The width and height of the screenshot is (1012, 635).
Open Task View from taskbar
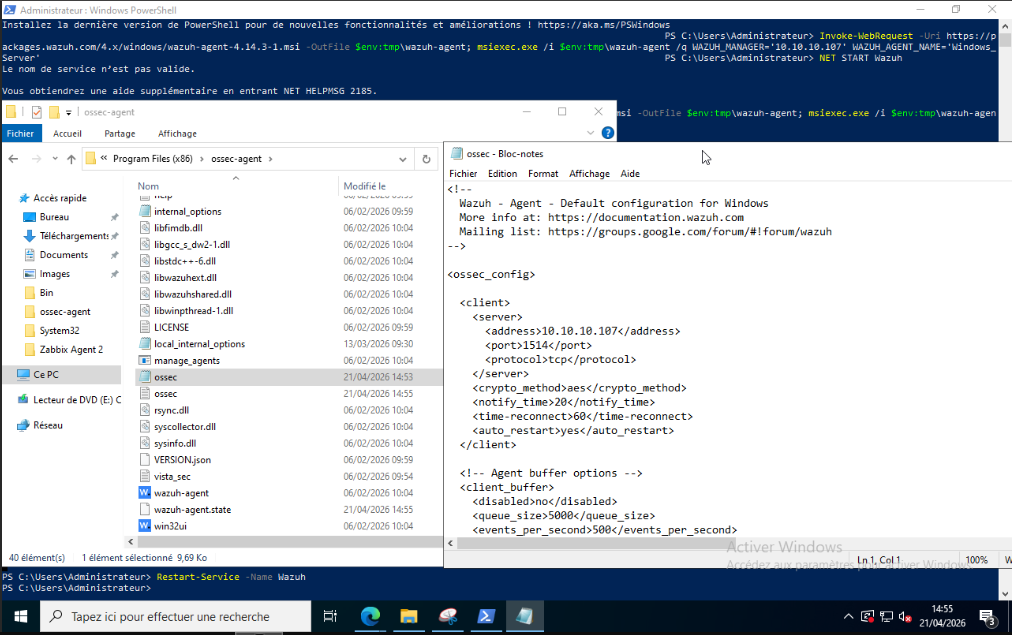(330, 617)
